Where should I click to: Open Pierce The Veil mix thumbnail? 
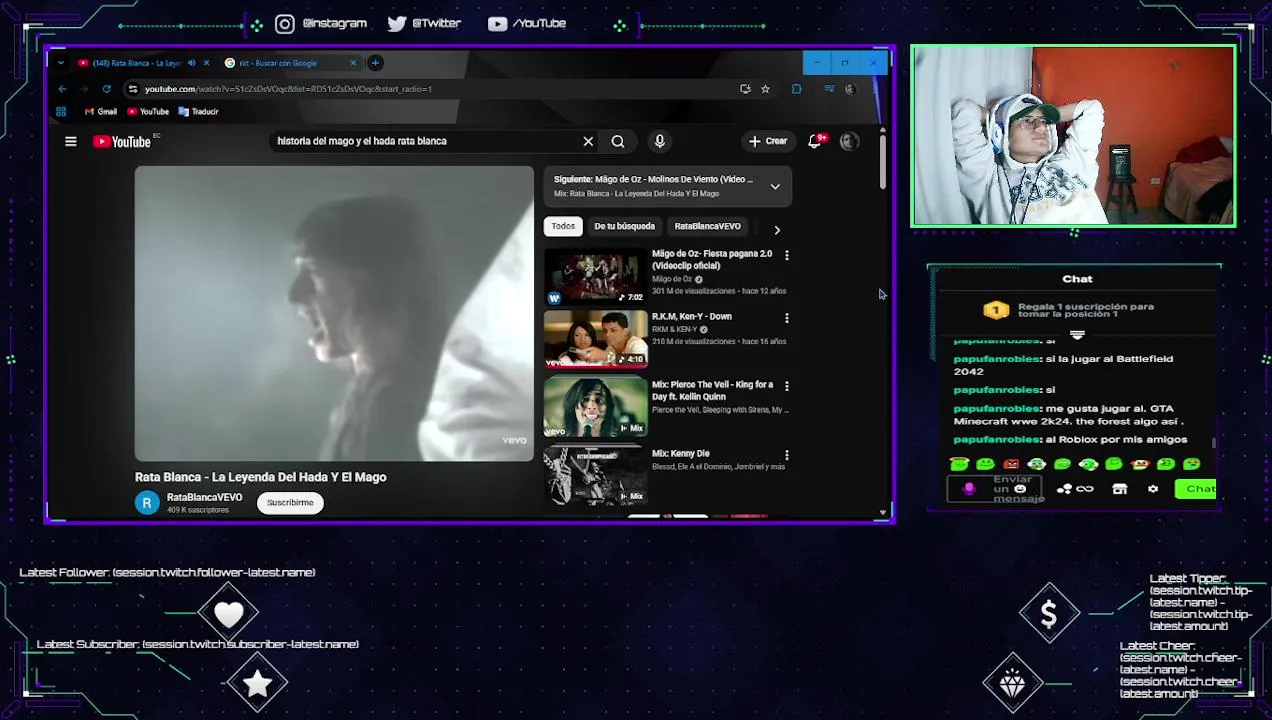pos(595,407)
